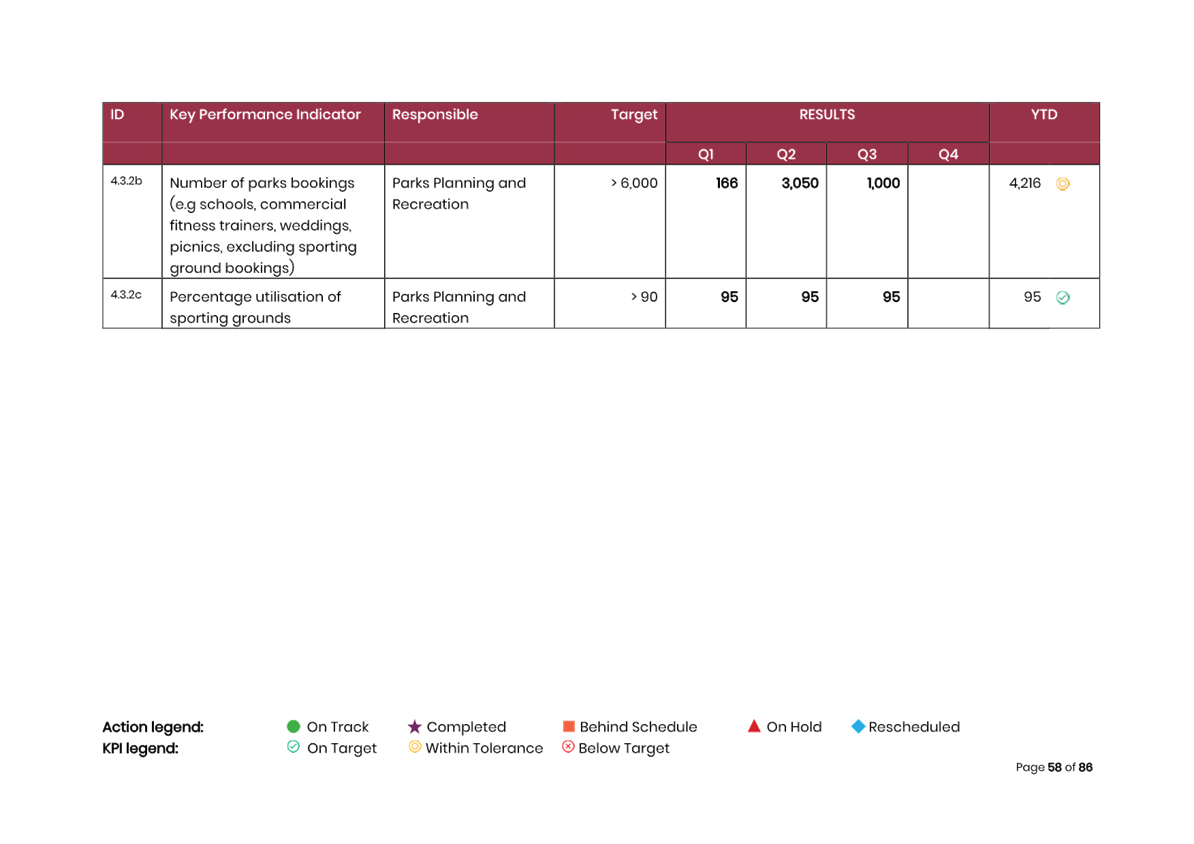Click Parks Planning and Recreation in row 4.3.2b
This screenshot has width=1194, height=844.
click(459, 193)
